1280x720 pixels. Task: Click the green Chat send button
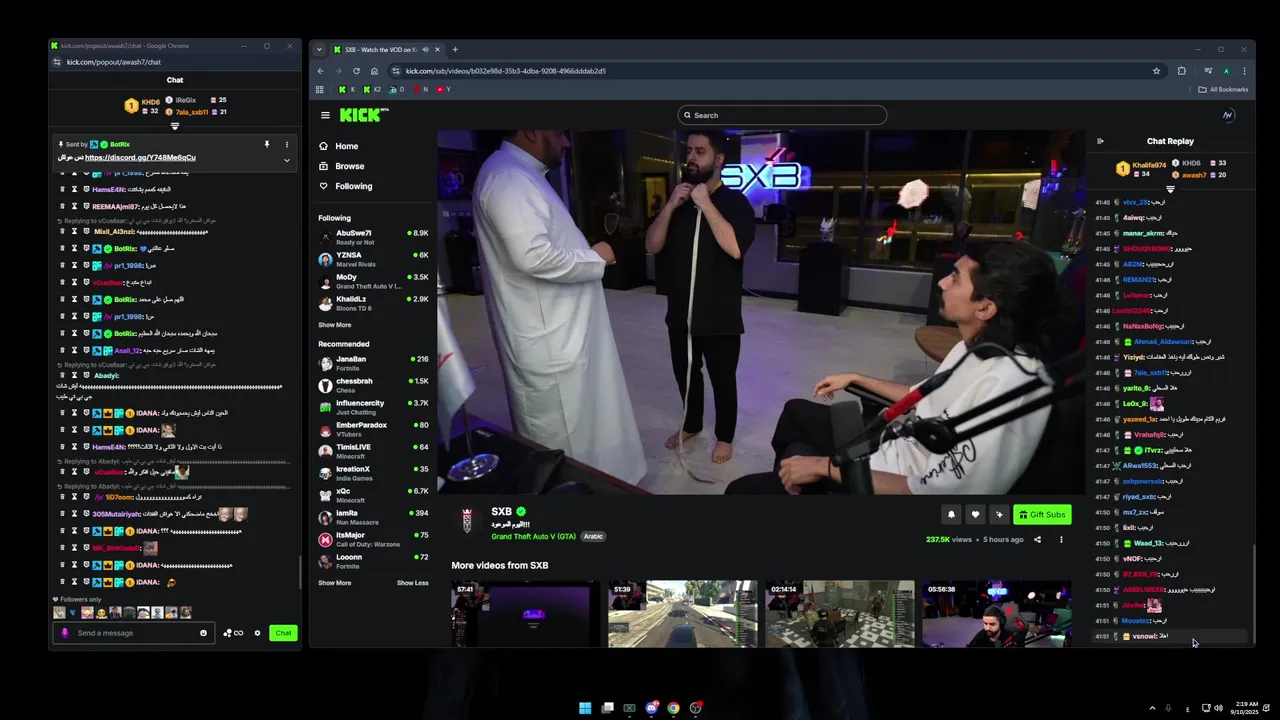pos(283,633)
